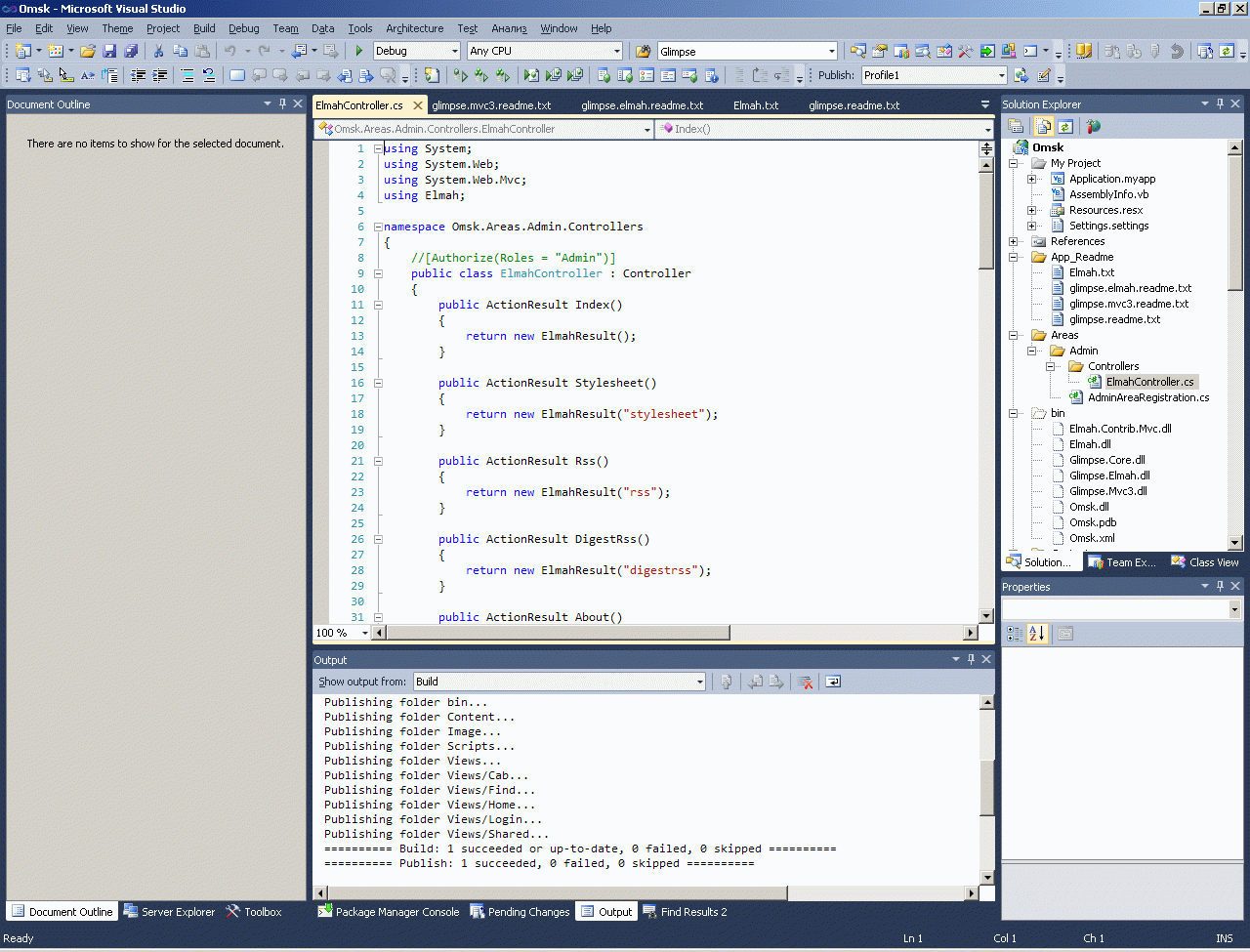Open the Package Manager Console tab
The height and width of the screenshot is (952, 1250).
(389, 912)
